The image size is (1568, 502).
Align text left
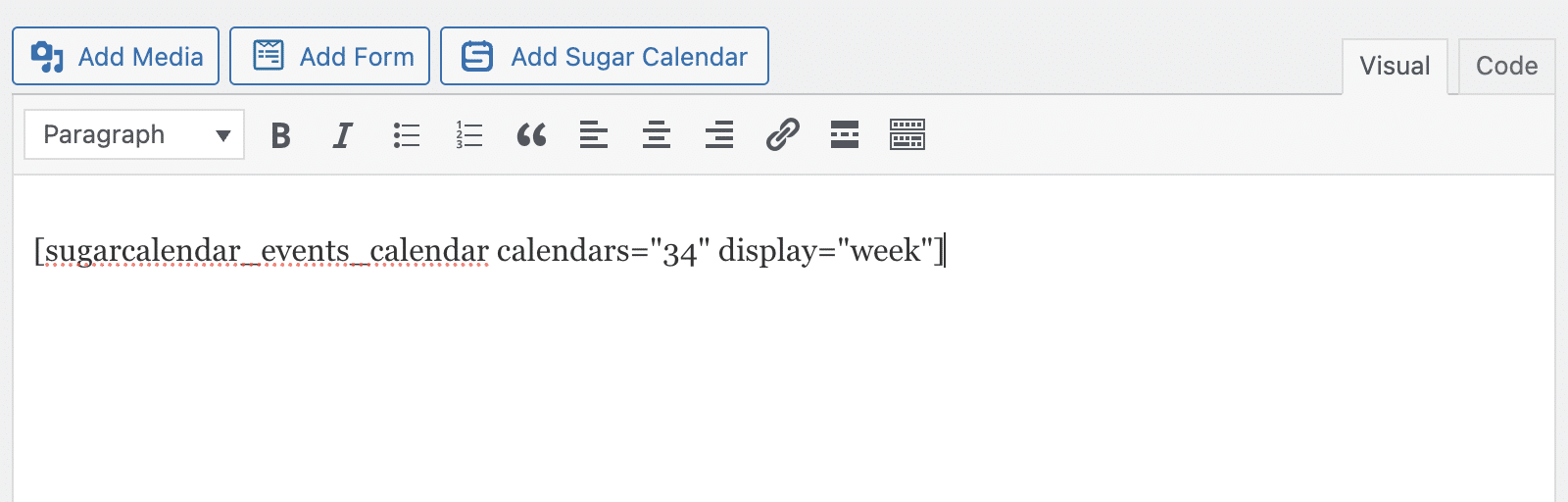[x=594, y=135]
